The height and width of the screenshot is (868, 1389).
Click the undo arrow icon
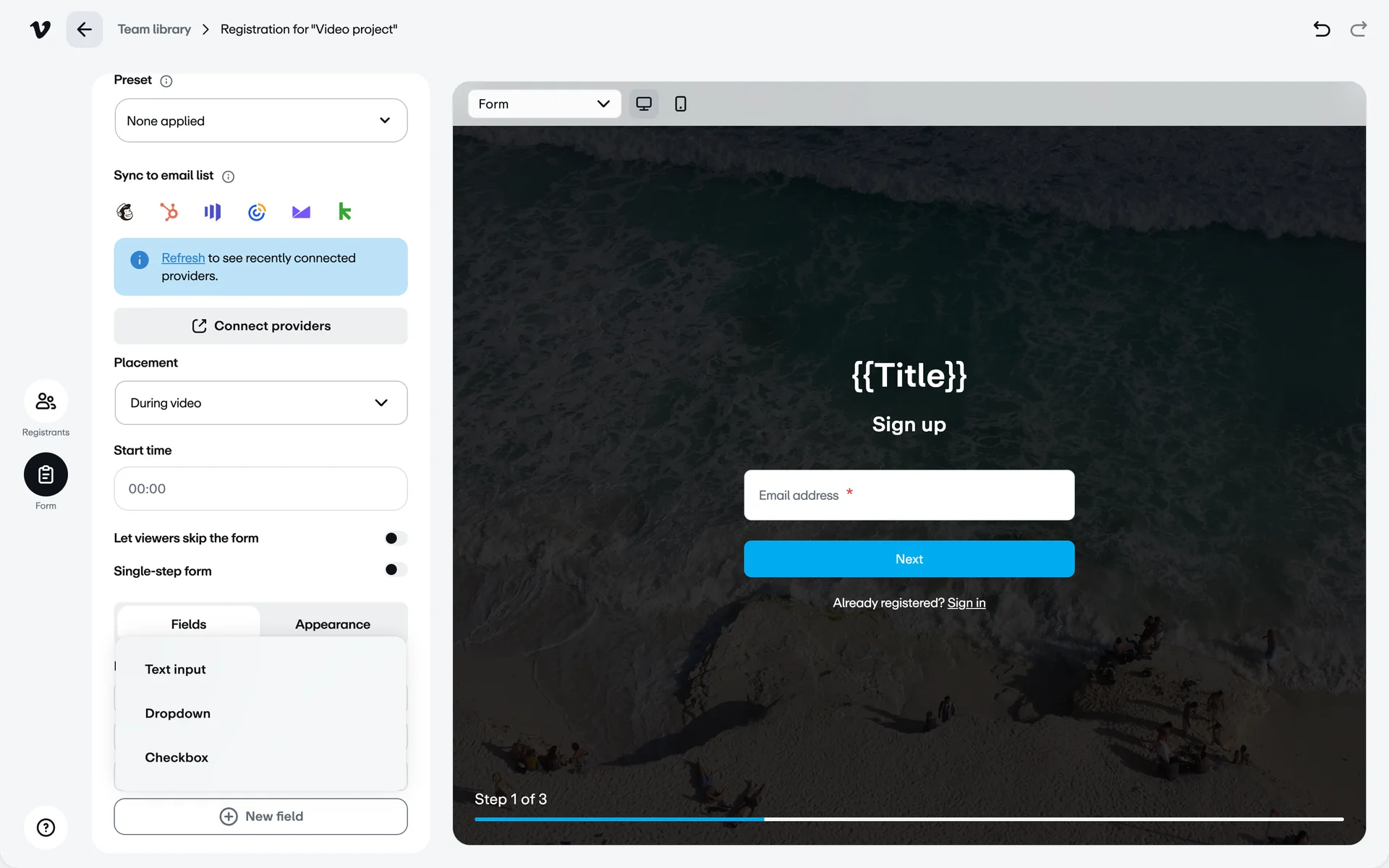(x=1322, y=29)
